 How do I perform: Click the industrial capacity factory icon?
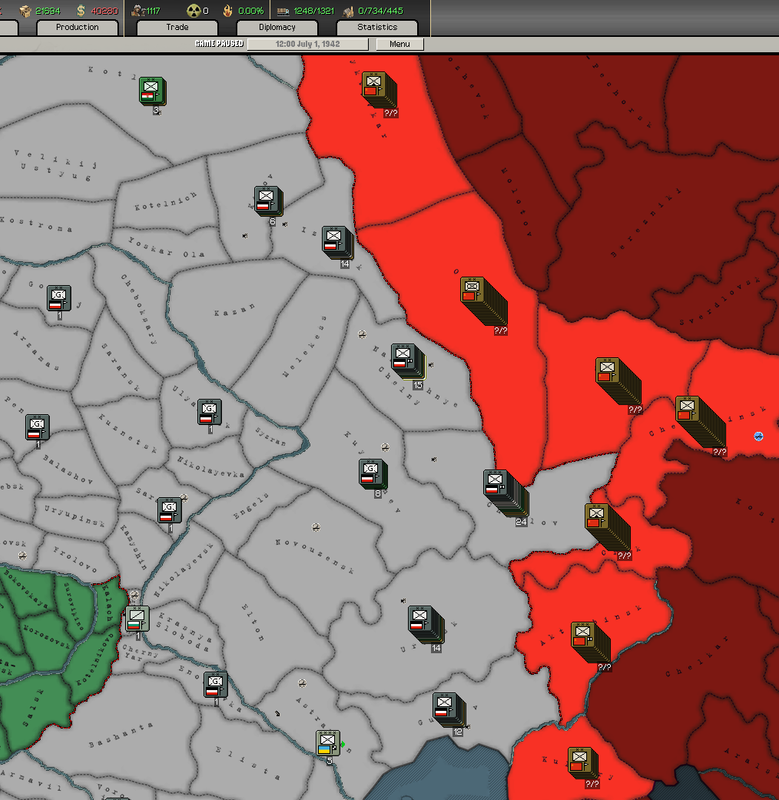[x=349, y=11]
